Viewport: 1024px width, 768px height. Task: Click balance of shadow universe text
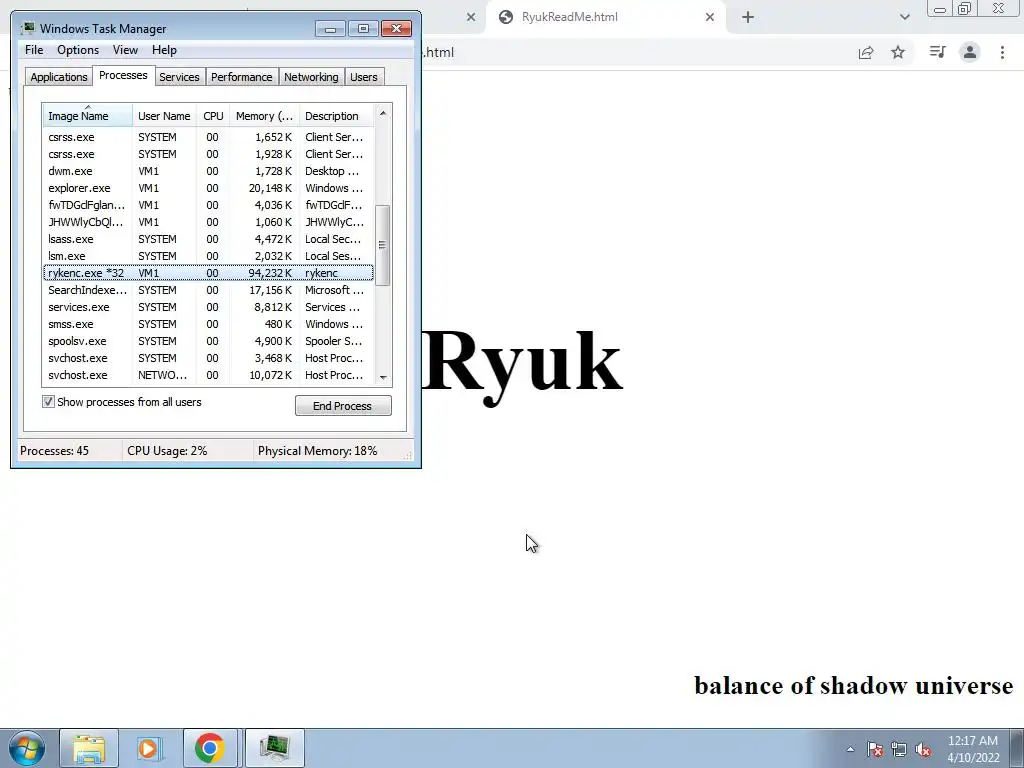point(854,686)
